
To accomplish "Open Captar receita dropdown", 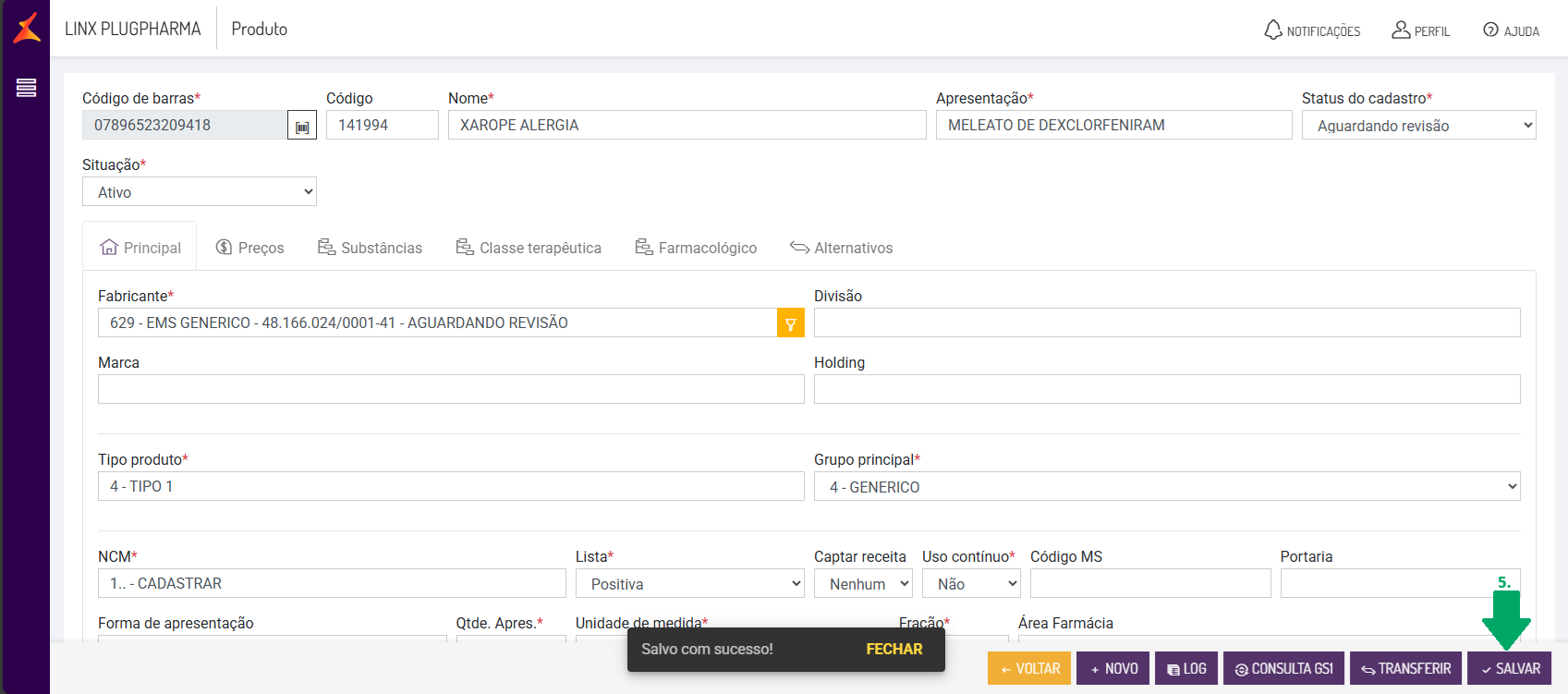I will 863,584.
